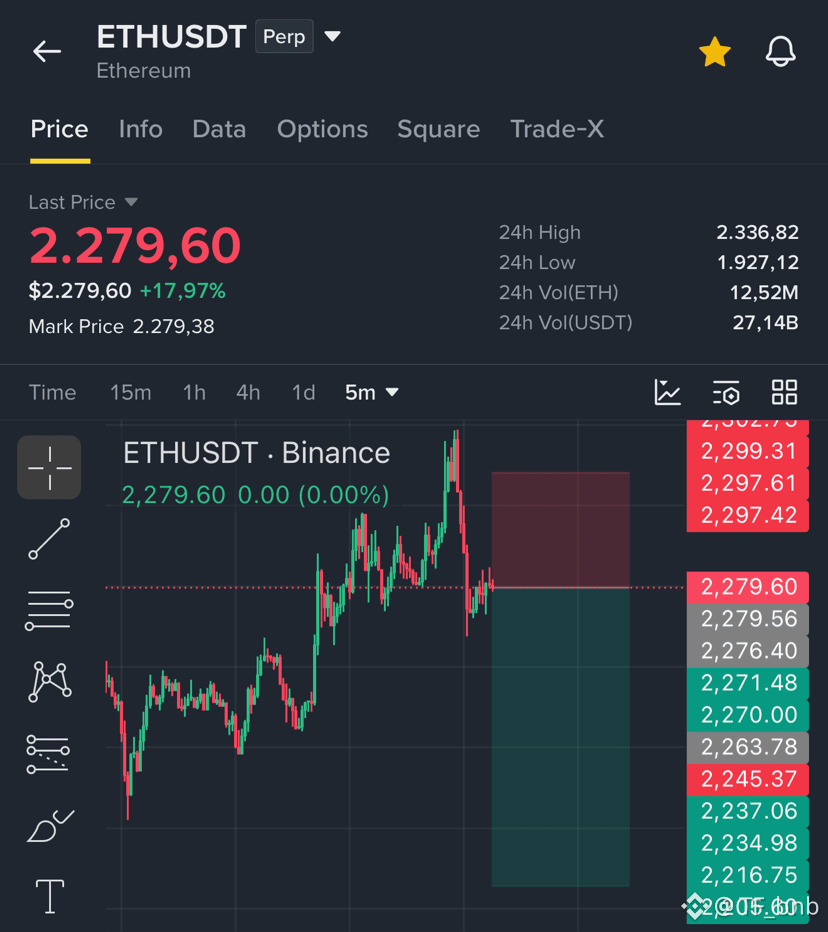Select the 1h interval

[194, 392]
